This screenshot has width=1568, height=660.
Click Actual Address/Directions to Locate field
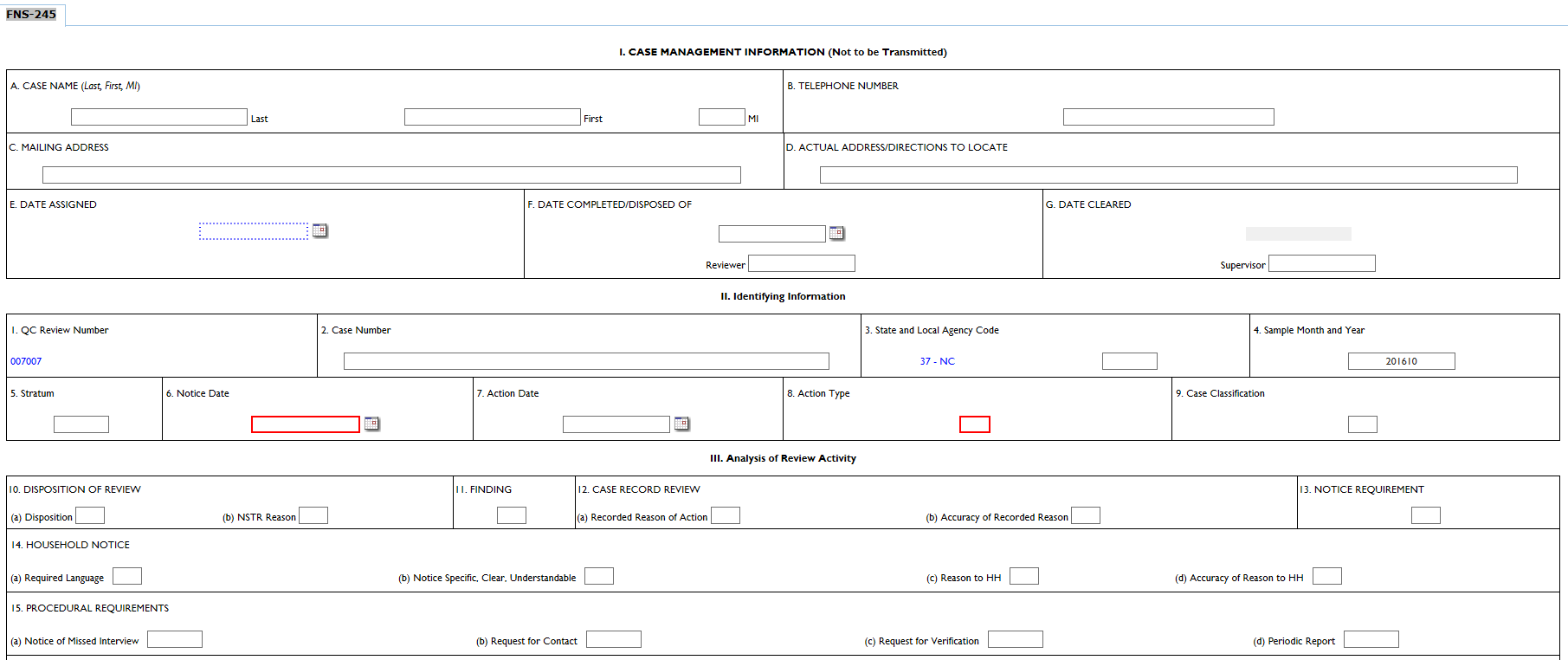click(1169, 175)
